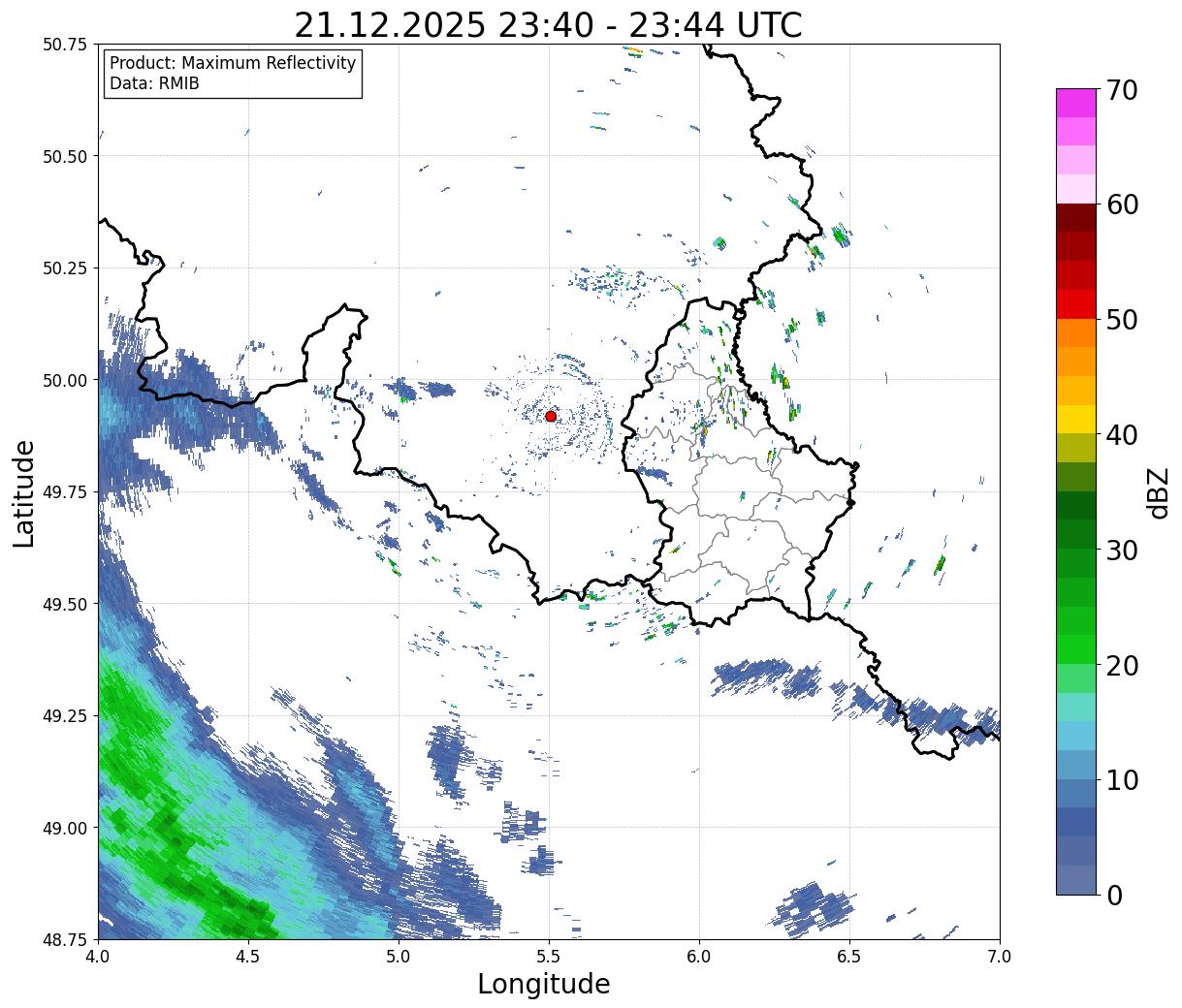This screenshot has height=1008, width=1182.
Task: Click the darkest green swatch near 33 dBZ
Action: coord(1076,505)
